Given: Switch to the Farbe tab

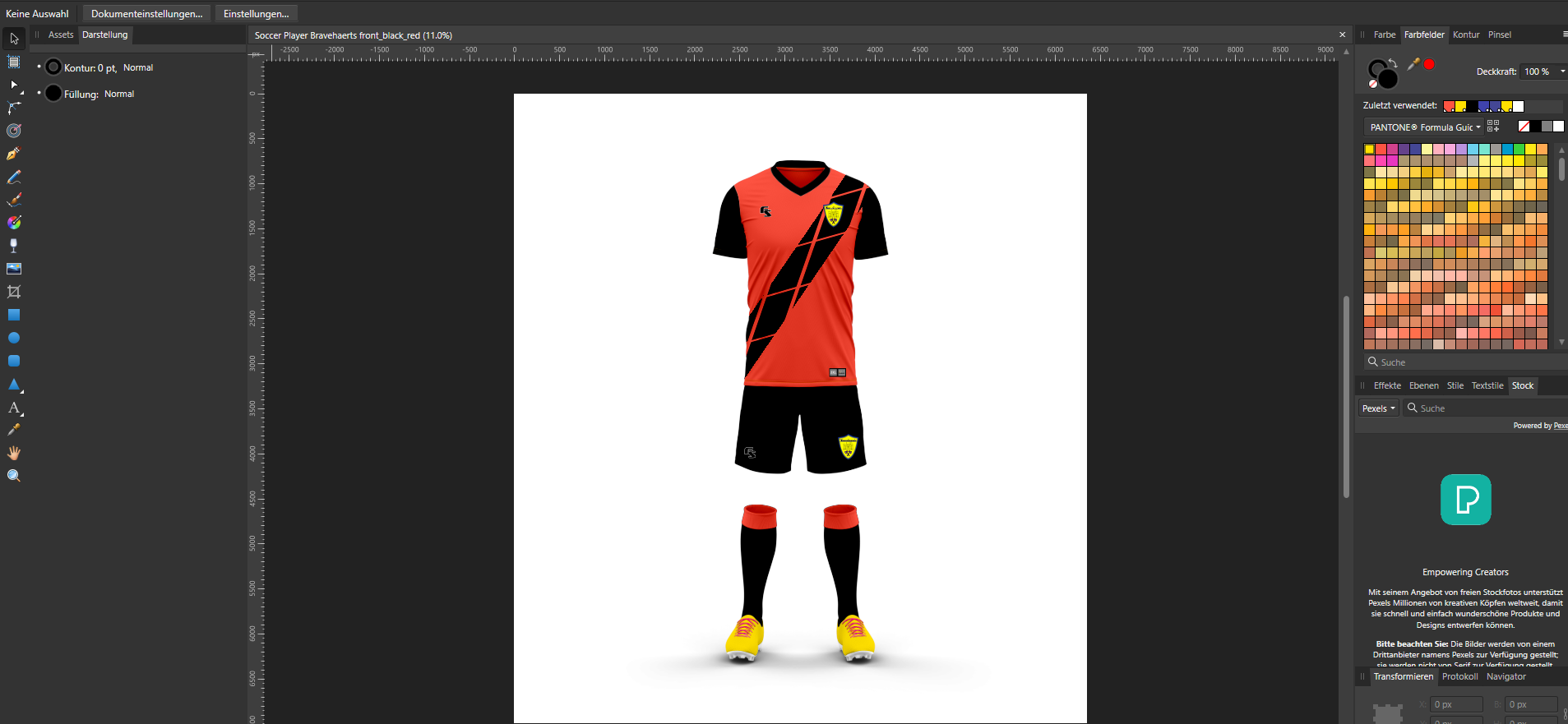Looking at the screenshot, I should pos(1385,35).
